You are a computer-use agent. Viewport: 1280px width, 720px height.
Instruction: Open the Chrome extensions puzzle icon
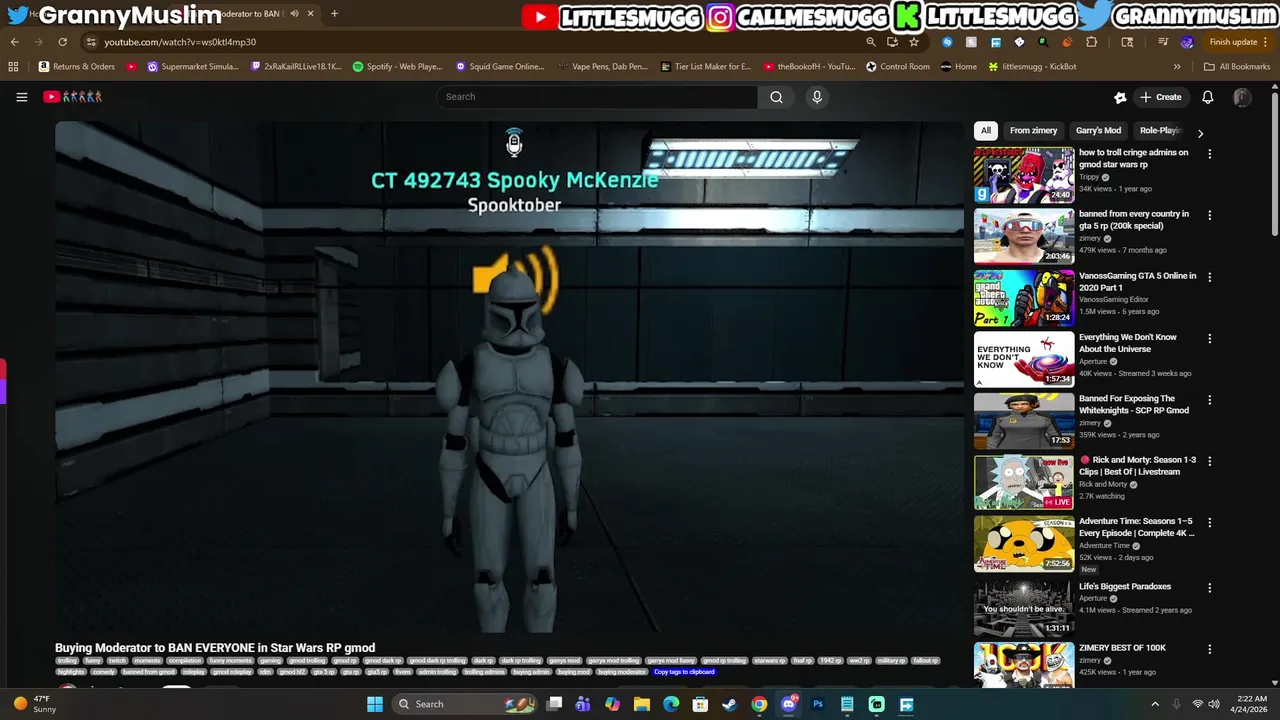[1091, 42]
